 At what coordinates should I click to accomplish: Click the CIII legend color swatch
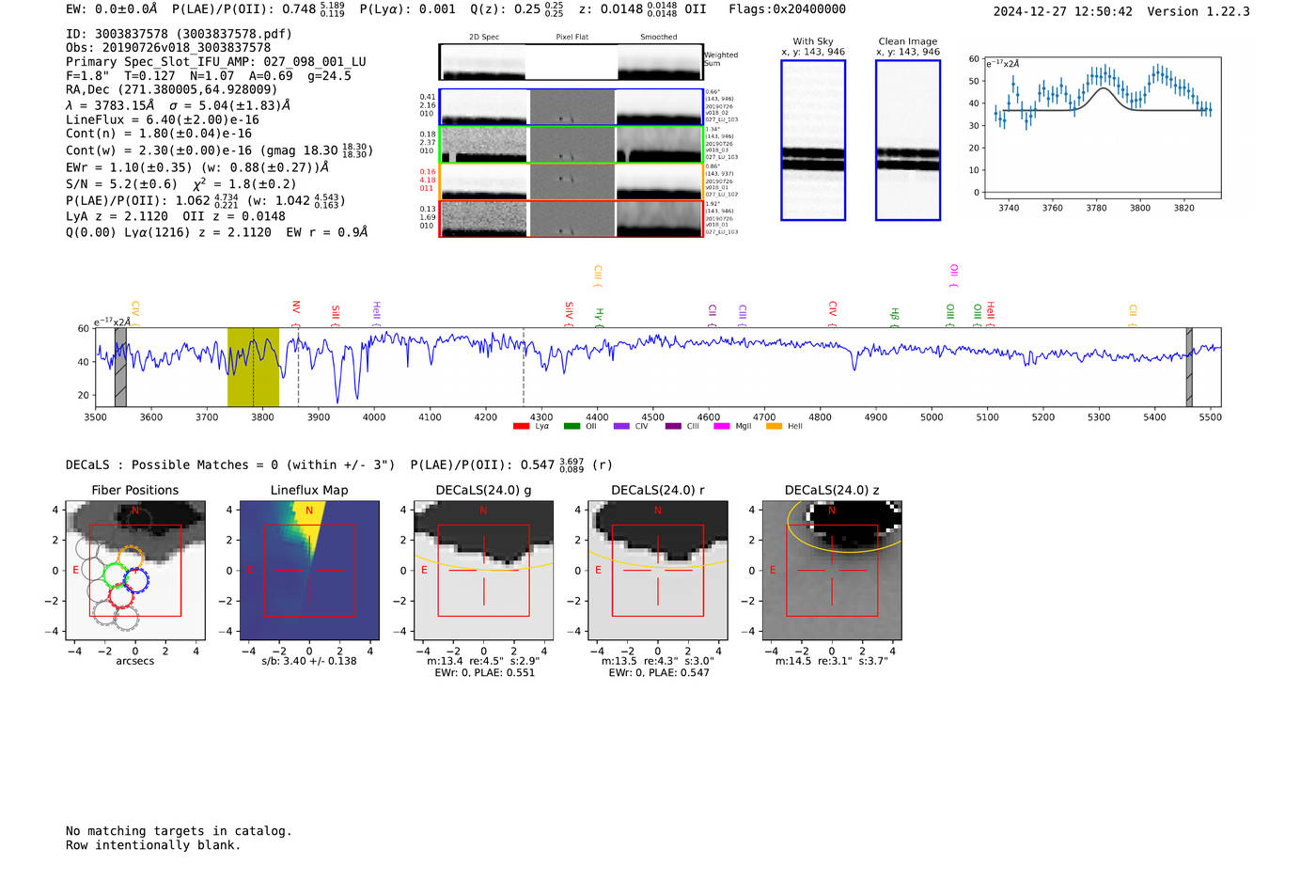[x=673, y=427]
